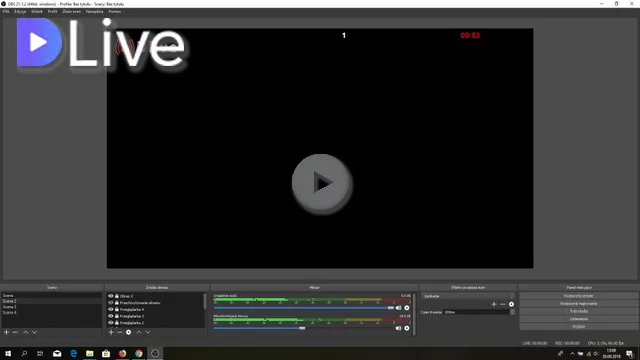Mute the Urządzenie audio speaker icon
The width and height of the screenshot is (640, 360).
point(398,308)
